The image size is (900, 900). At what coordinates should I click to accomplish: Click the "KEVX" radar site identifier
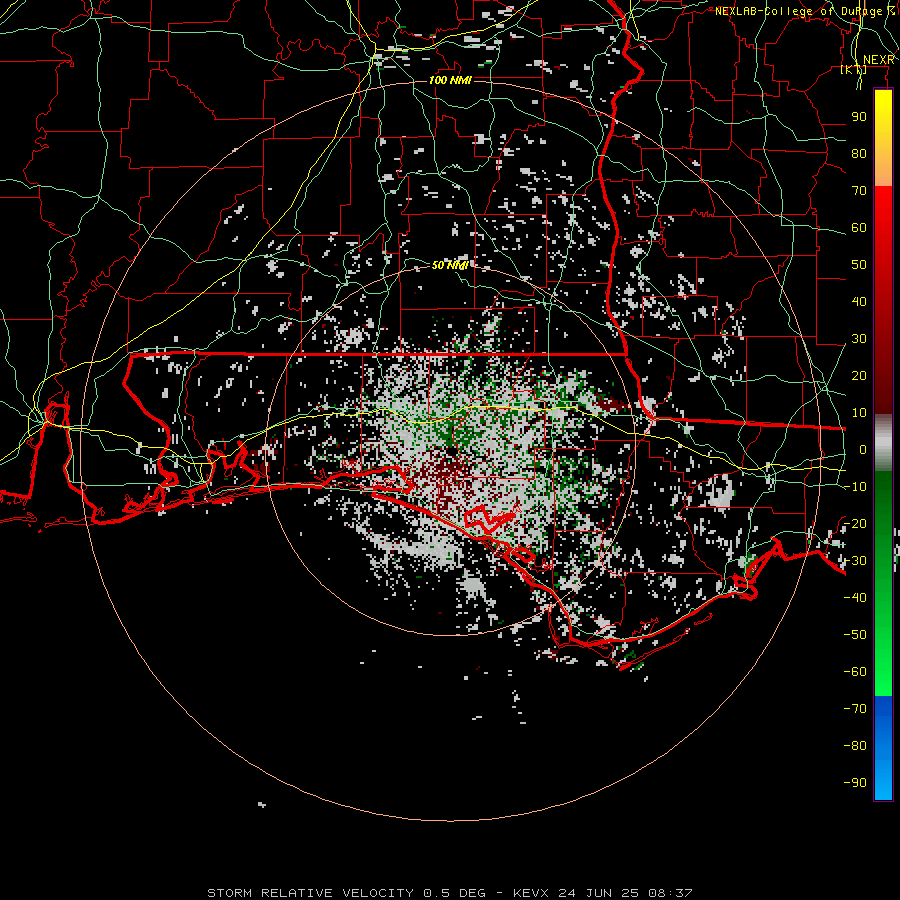[x=531, y=893]
